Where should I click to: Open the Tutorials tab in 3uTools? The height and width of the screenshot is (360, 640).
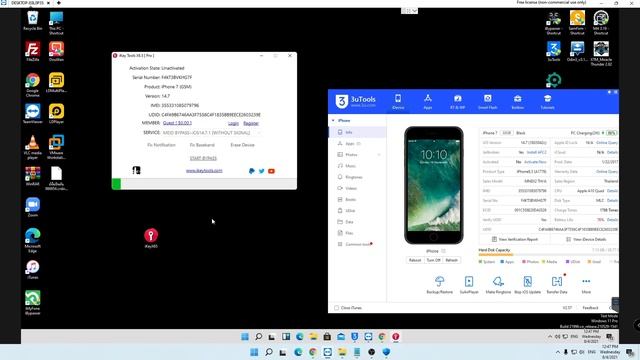(547, 102)
